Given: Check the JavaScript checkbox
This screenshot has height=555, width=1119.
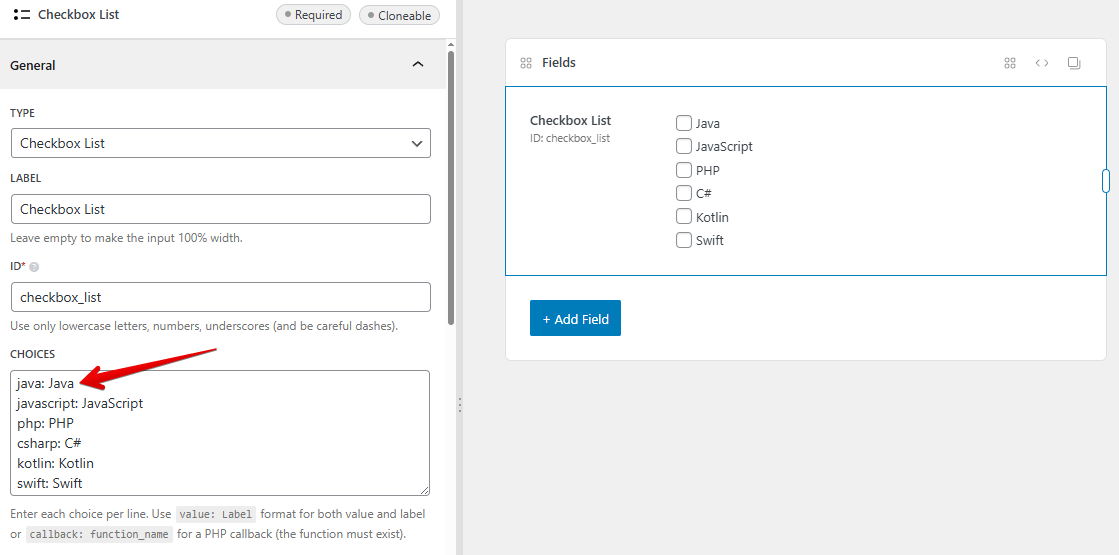Looking at the screenshot, I should point(684,146).
